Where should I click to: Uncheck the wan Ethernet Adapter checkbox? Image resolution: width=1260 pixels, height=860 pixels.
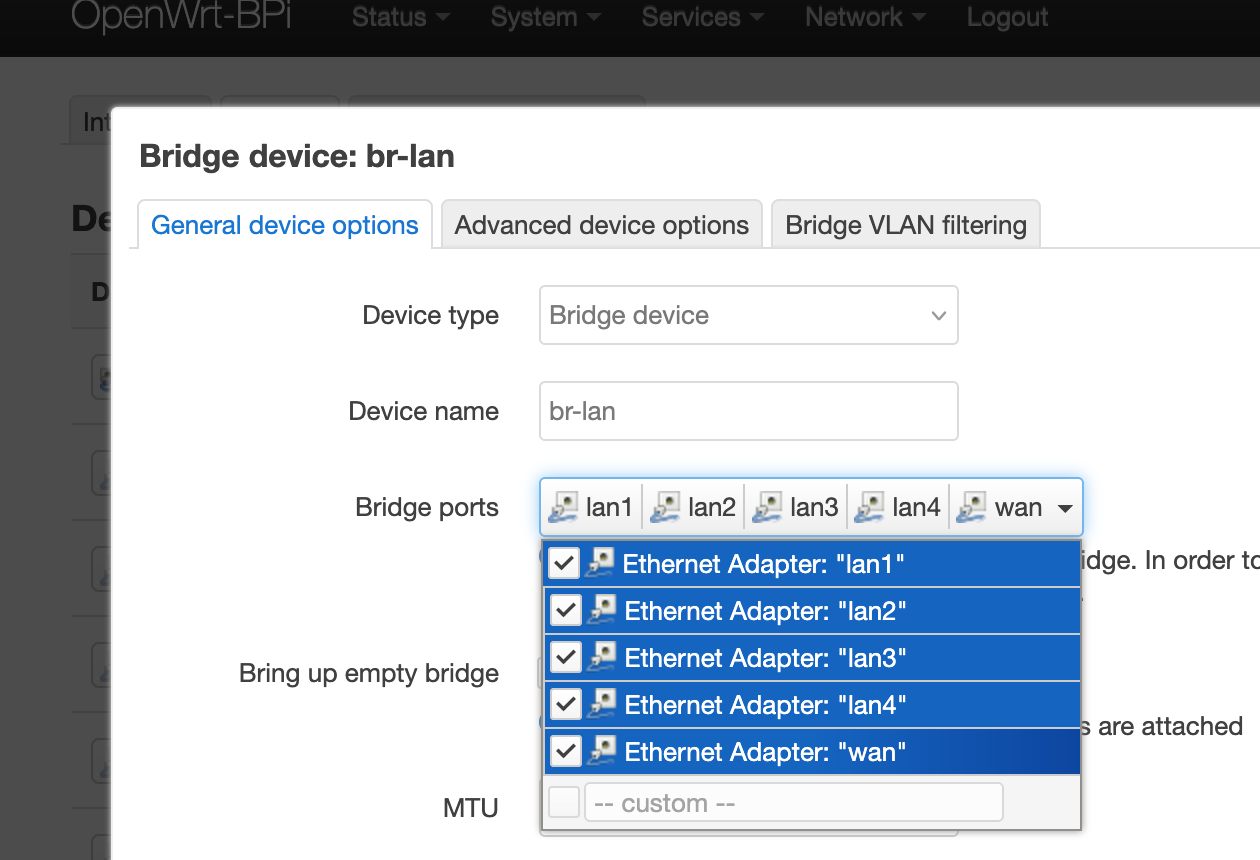[x=565, y=751]
